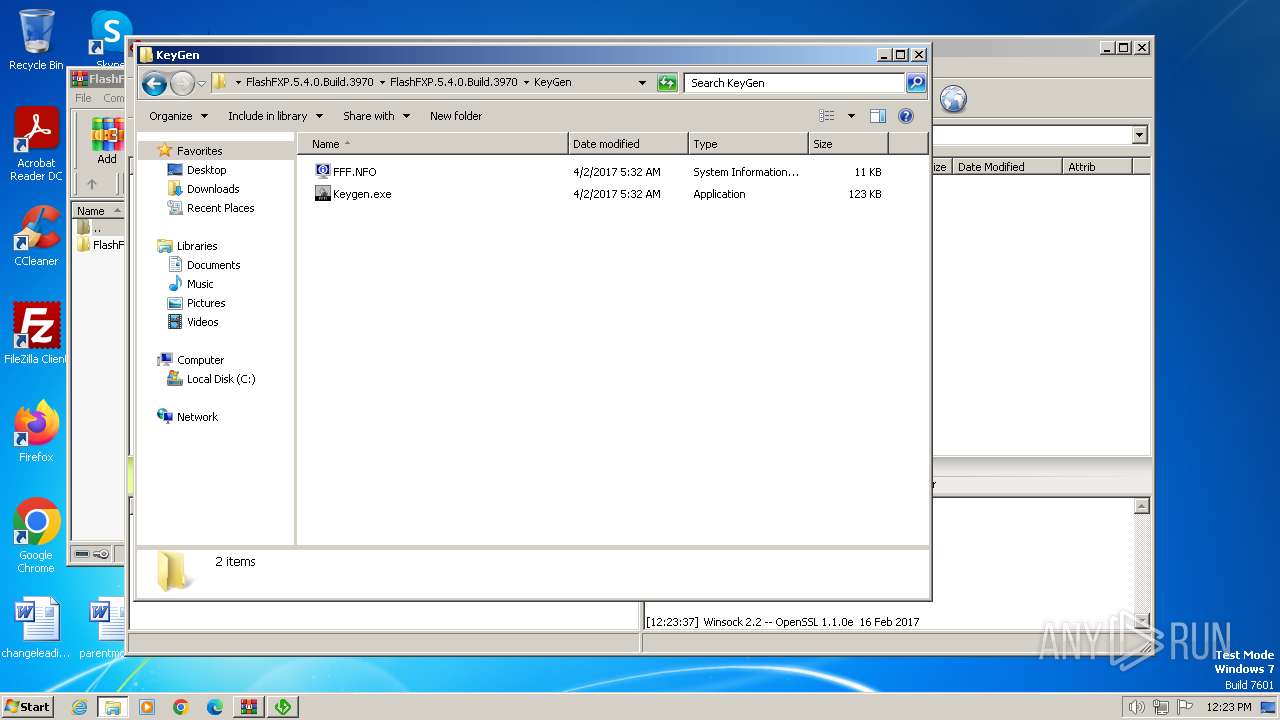Toggle the preview pane button
The width and height of the screenshot is (1280, 720).
coord(878,116)
